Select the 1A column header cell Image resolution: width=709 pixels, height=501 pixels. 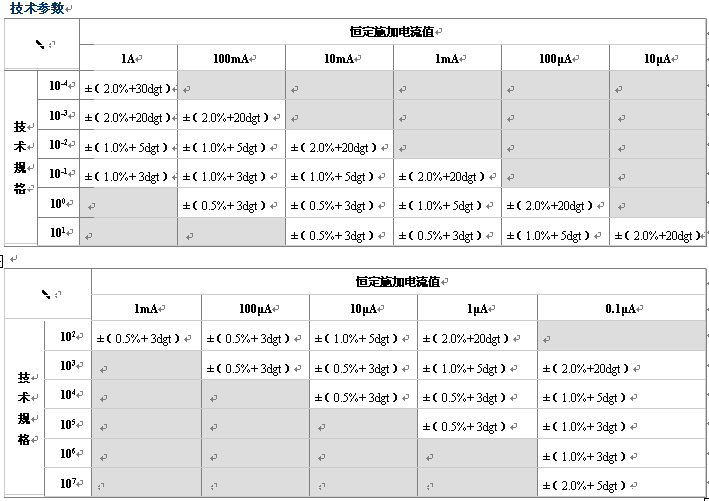coord(129,59)
